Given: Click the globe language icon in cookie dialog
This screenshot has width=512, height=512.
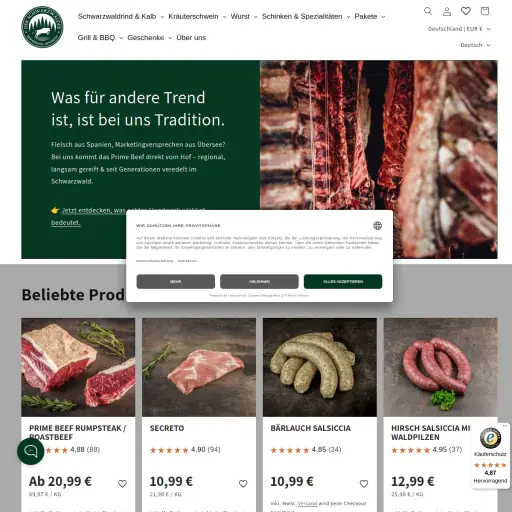Looking at the screenshot, I should (377, 226).
